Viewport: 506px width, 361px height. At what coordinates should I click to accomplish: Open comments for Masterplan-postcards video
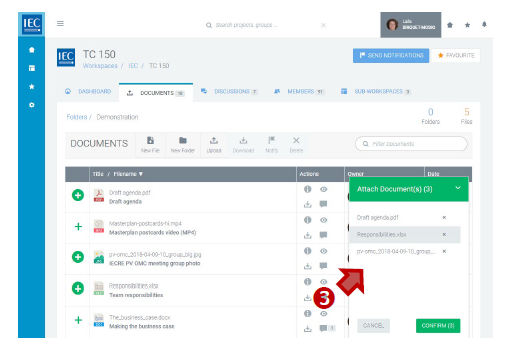pyautogui.click(x=323, y=235)
